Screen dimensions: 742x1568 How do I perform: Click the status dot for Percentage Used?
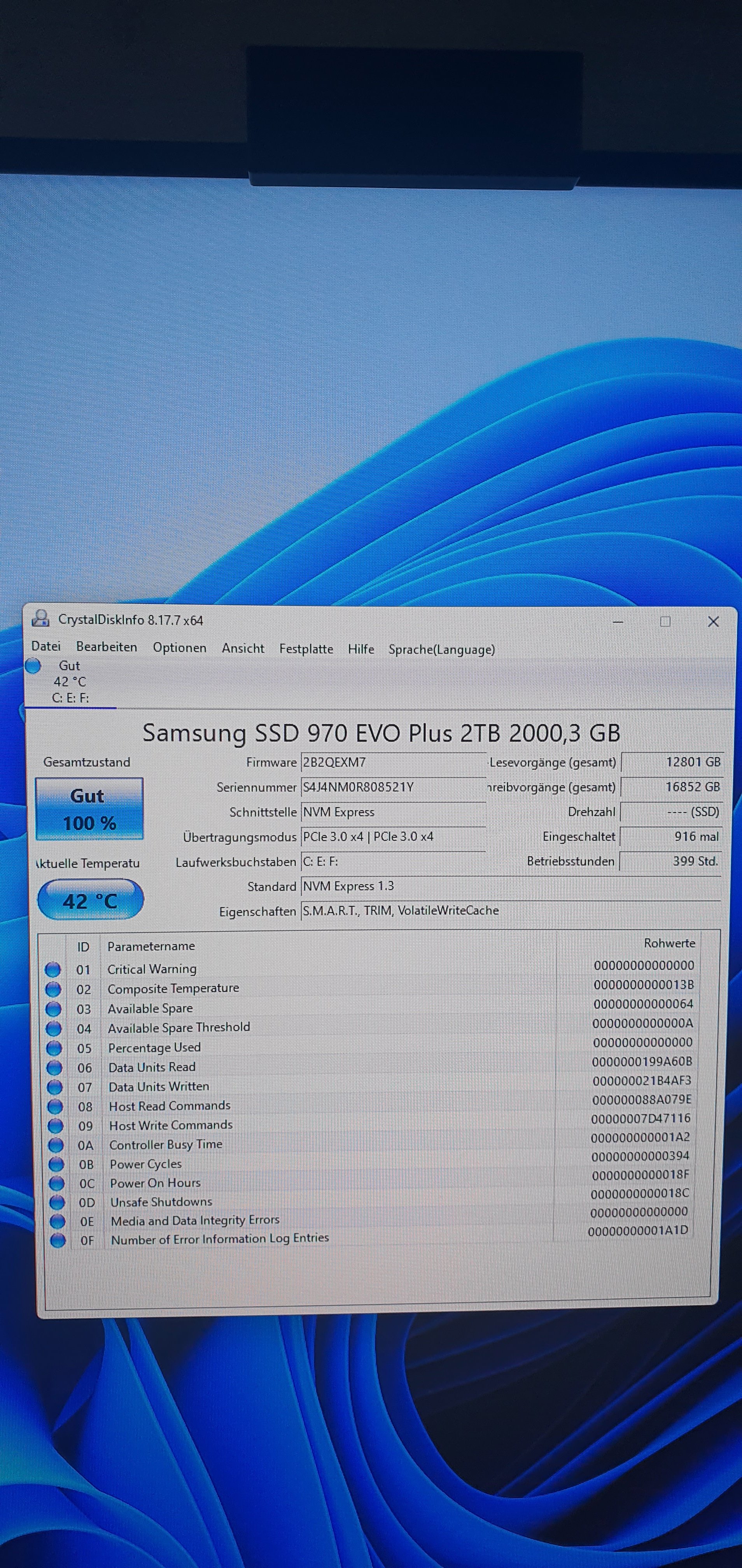pyautogui.click(x=54, y=1048)
